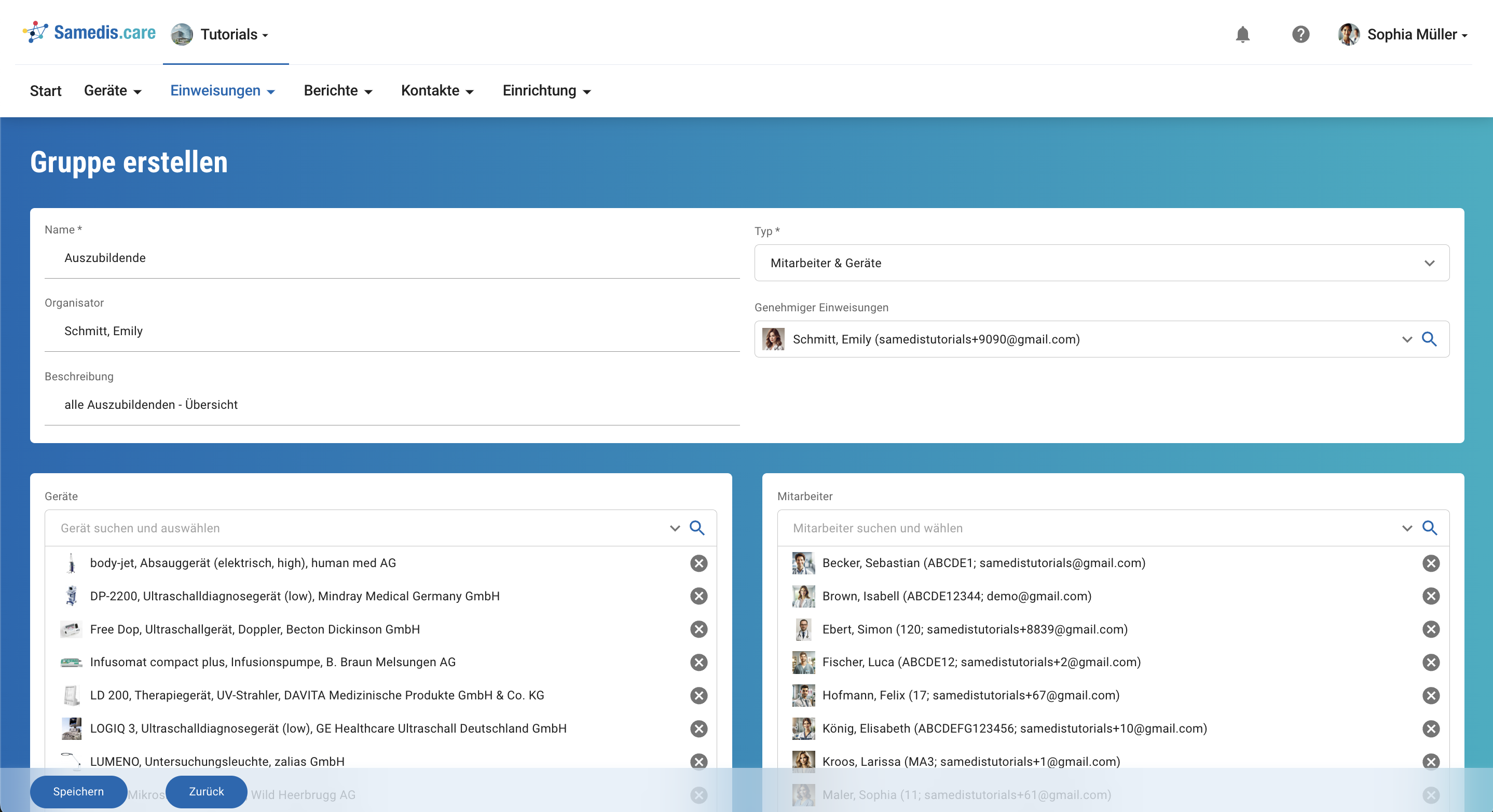Screen dimensions: 1493x812
Task: Go to the Start menu item
Action: click(x=46, y=91)
